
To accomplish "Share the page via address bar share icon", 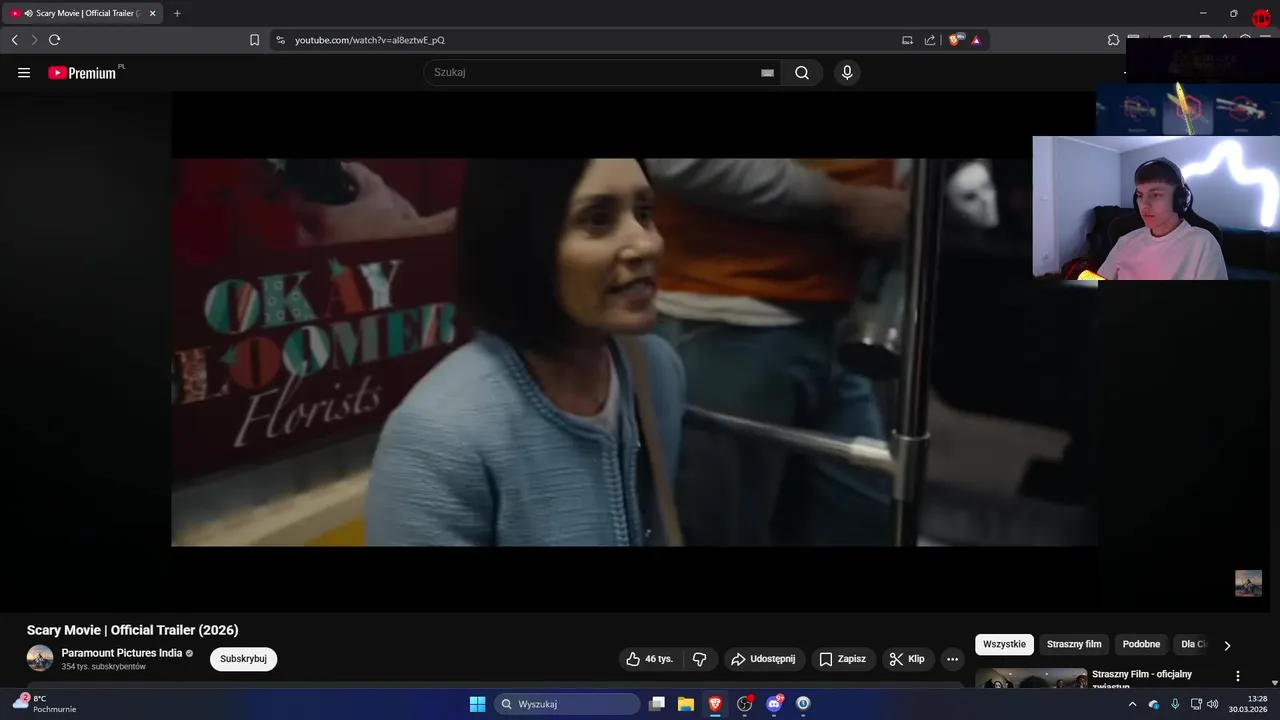I will click(x=930, y=40).
